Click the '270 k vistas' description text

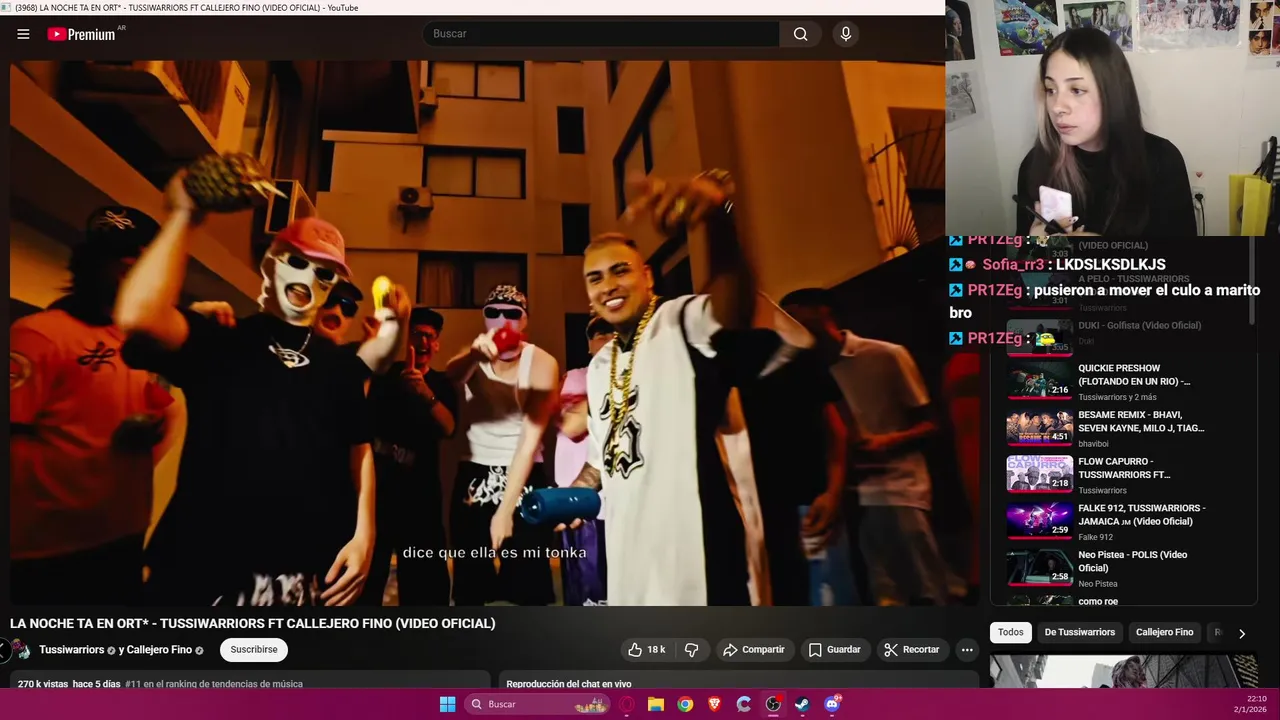pyautogui.click(x=43, y=684)
